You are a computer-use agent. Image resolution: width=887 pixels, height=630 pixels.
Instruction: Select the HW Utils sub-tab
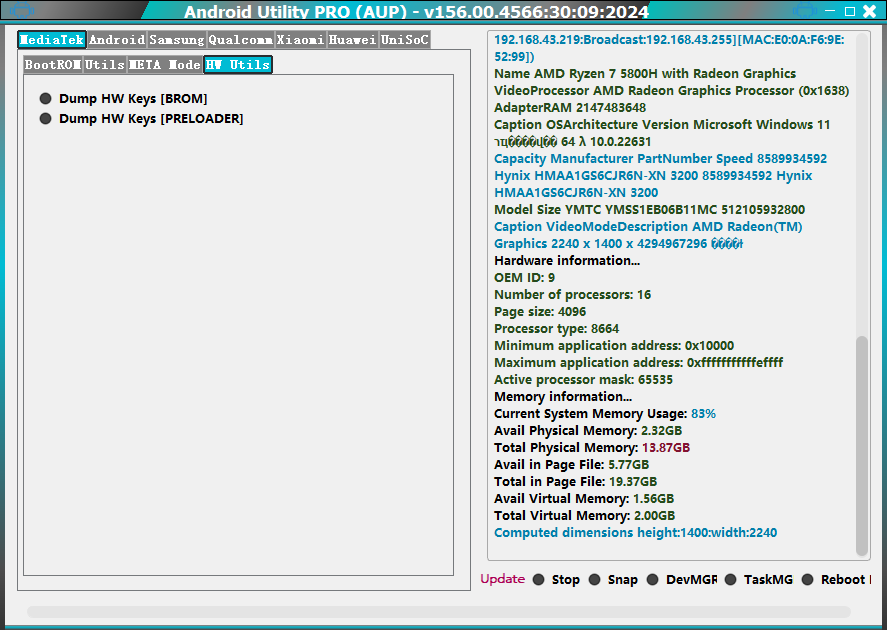(238, 64)
